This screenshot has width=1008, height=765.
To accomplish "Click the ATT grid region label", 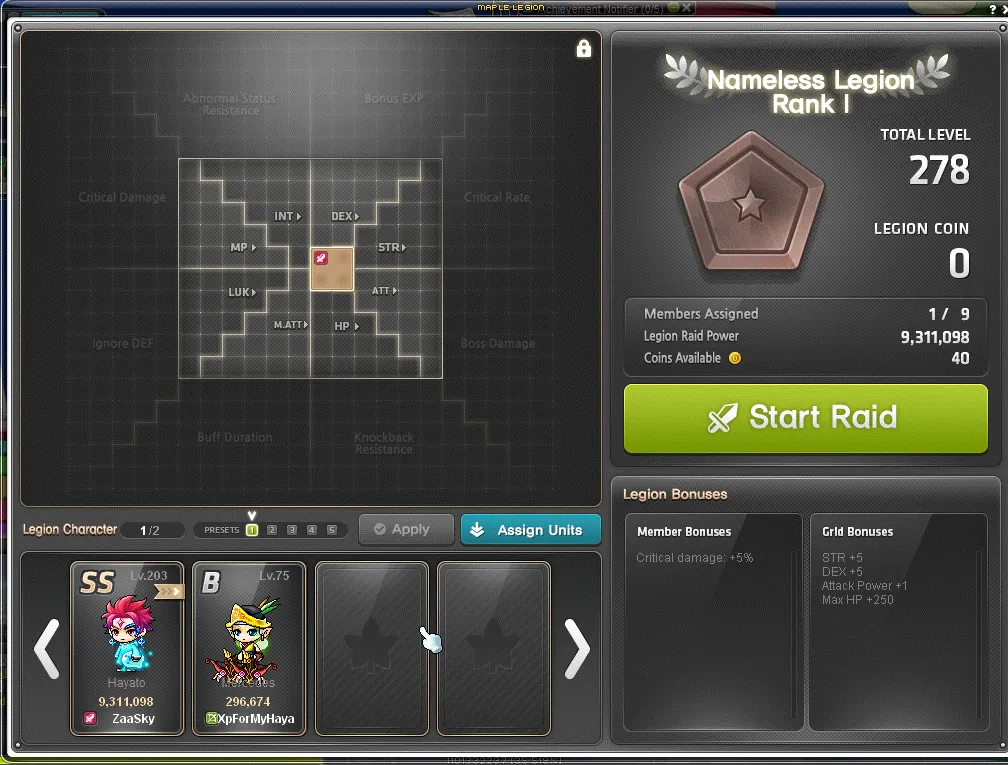I will point(384,291).
